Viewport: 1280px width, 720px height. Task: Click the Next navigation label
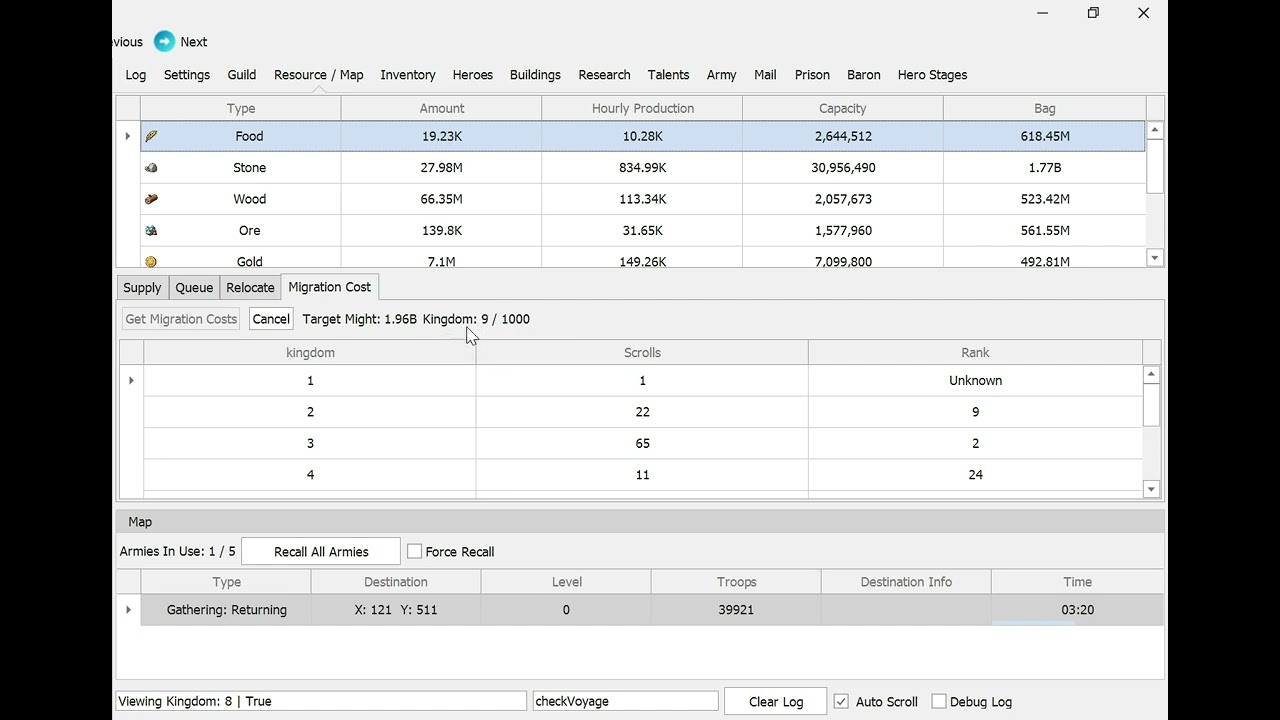click(194, 42)
